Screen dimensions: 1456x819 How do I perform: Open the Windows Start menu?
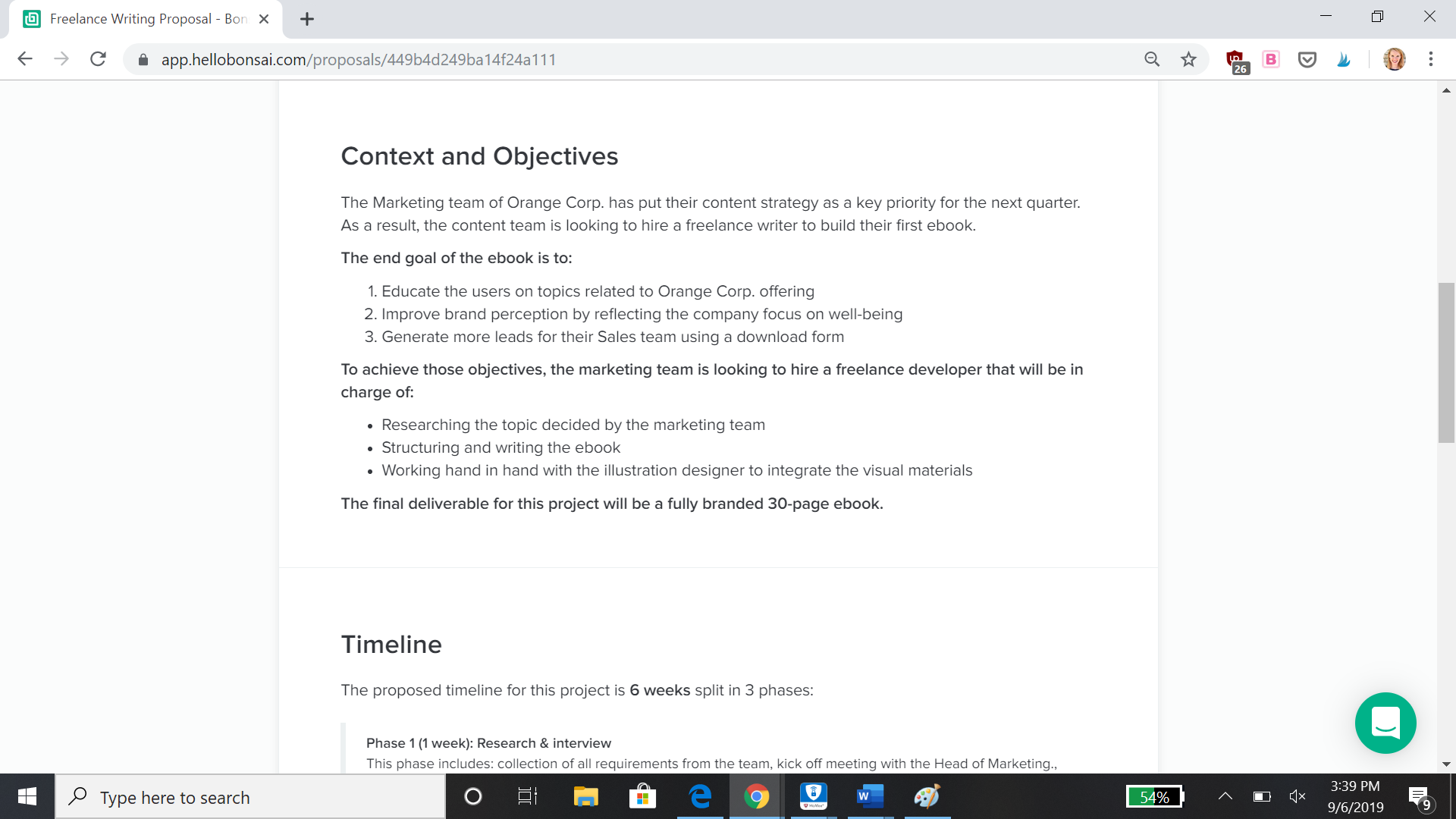pyautogui.click(x=27, y=796)
